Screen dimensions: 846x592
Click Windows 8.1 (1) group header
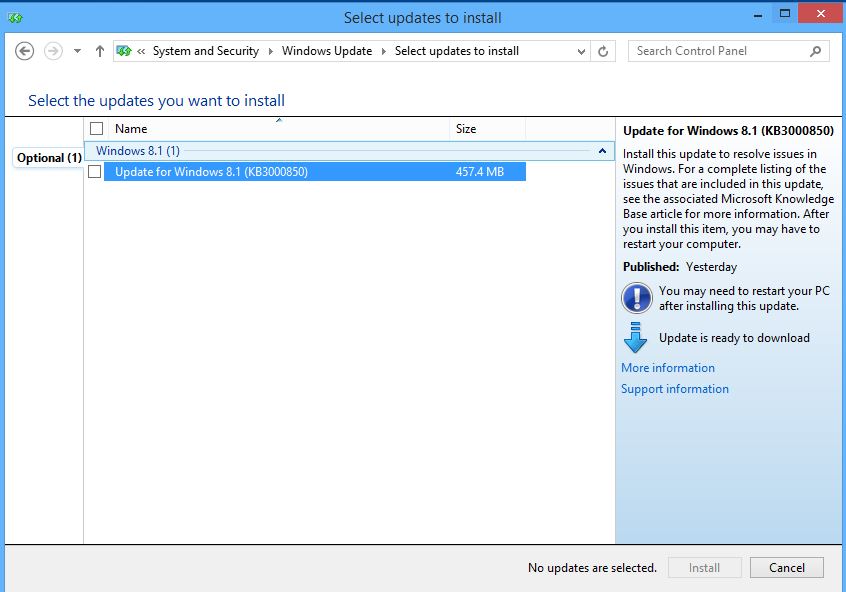click(x=349, y=151)
